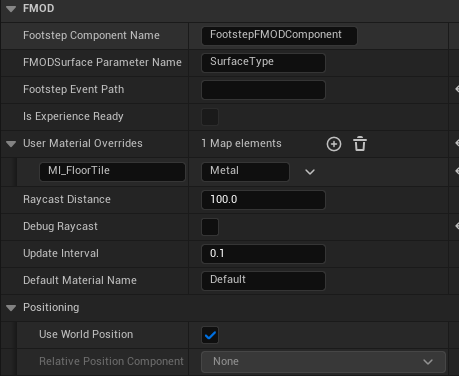The image size is (459, 376).
Task: Select the Update Interval value field
Action: tap(263, 254)
